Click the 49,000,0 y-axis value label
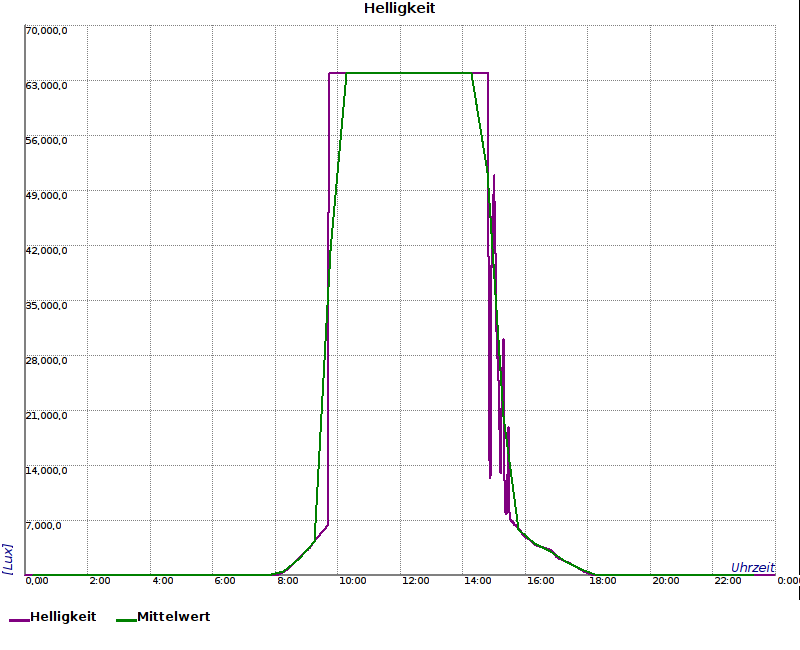800x650 pixels. pos(46,195)
